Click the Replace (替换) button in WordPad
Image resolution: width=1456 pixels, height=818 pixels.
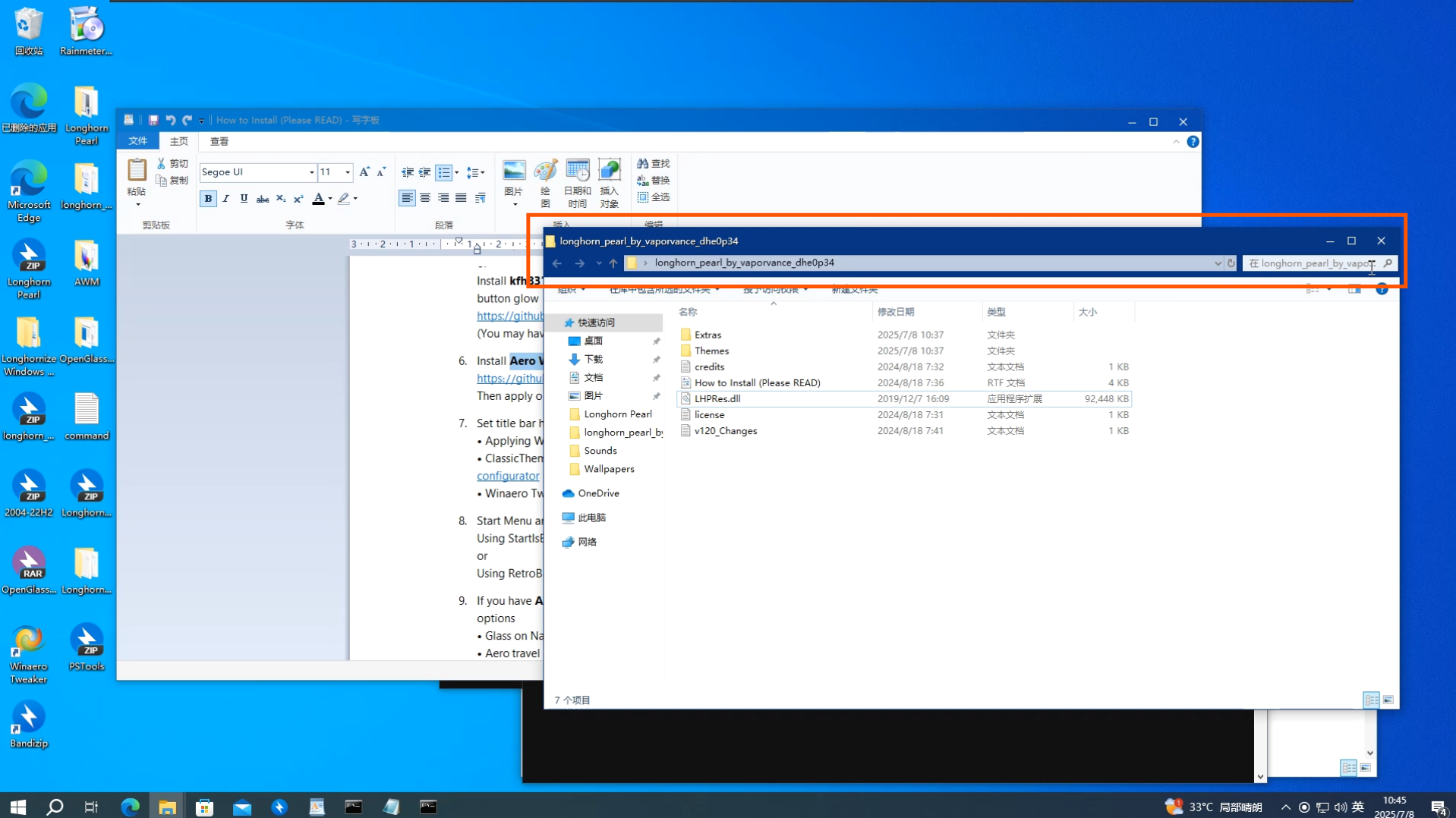coord(654,181)
